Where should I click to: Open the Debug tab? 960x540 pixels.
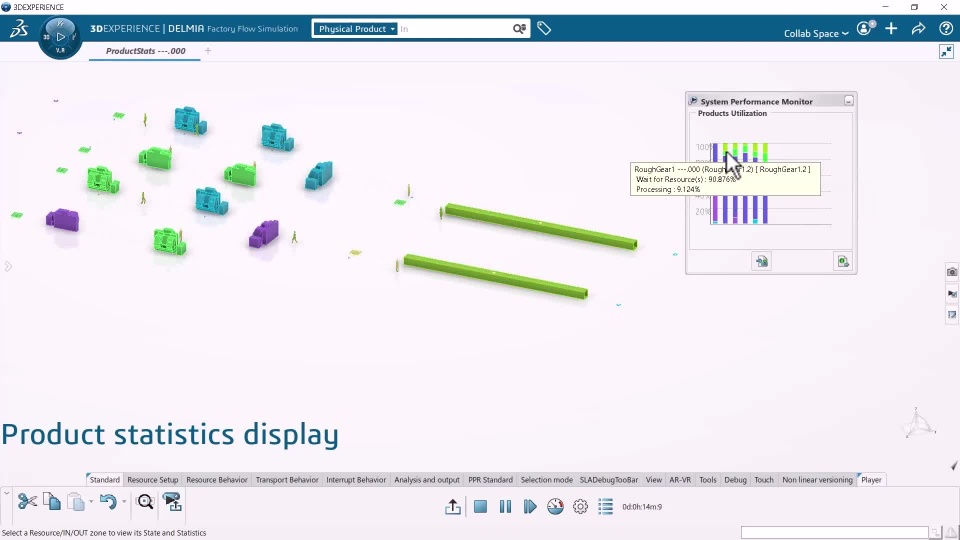click(x=735, y=480)
